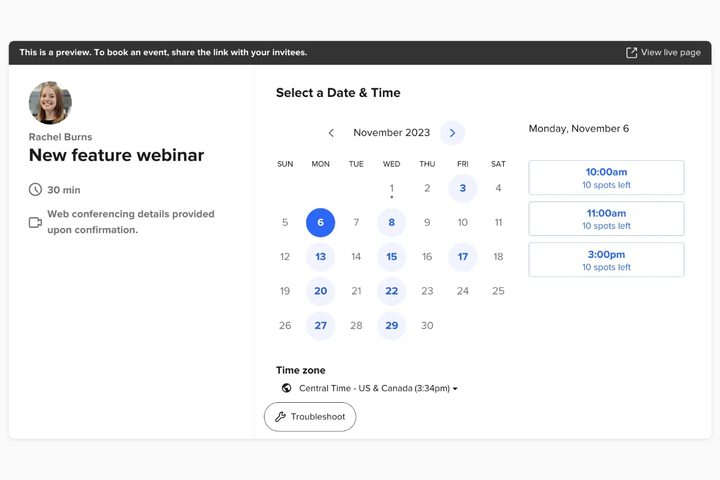Pick November 13 as the date
The height and width of the screenshot is (480, 720).
tap(321, 257)
